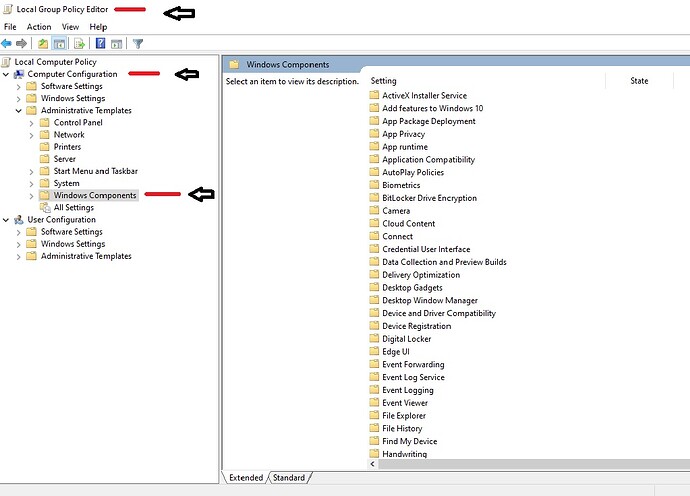Click the Digital Locker folder icon
This screenshot has height=496, width=690.
pos(374,338)
